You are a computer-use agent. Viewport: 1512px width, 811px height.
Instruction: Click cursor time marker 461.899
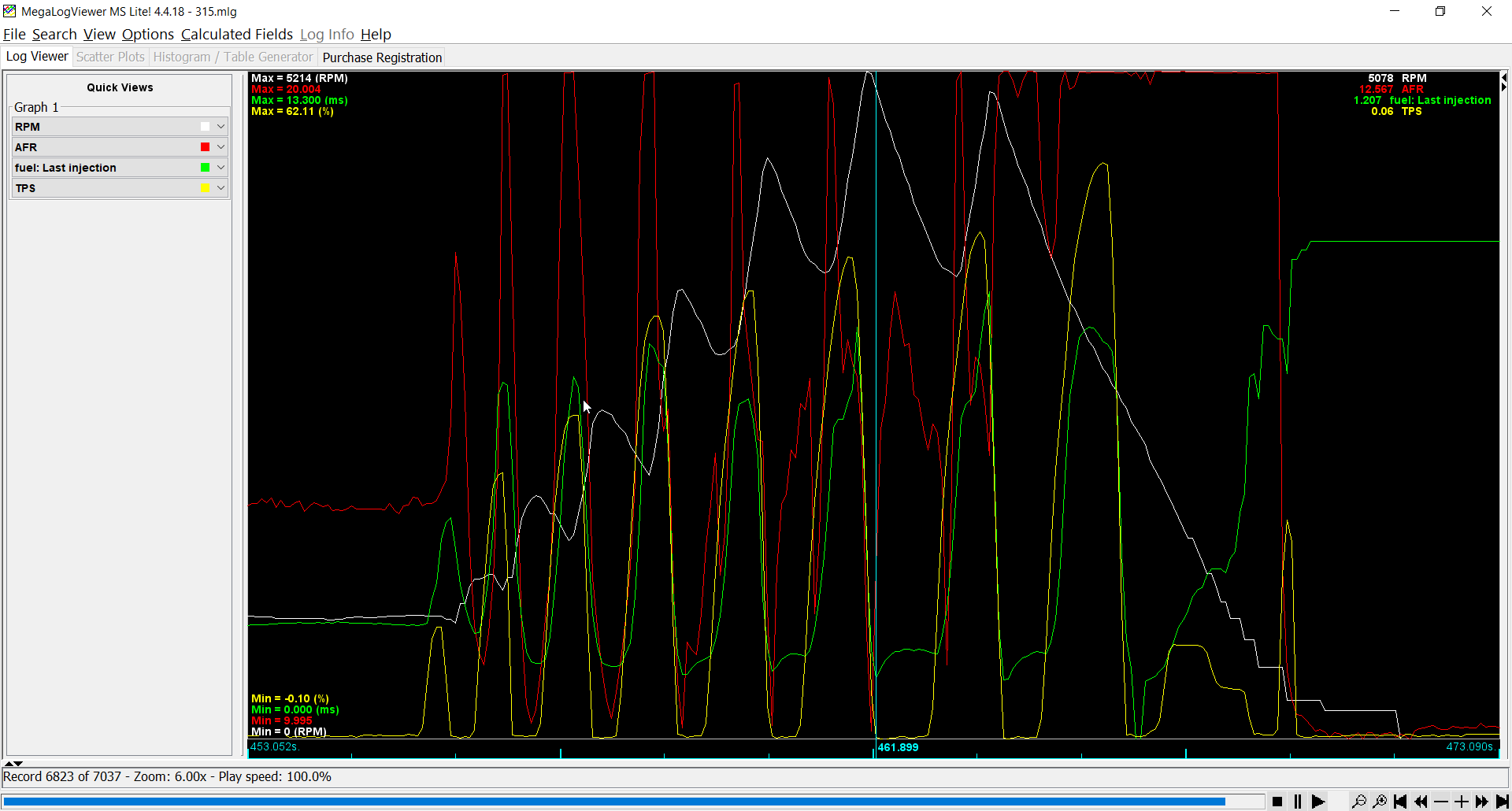pos(898,747)
